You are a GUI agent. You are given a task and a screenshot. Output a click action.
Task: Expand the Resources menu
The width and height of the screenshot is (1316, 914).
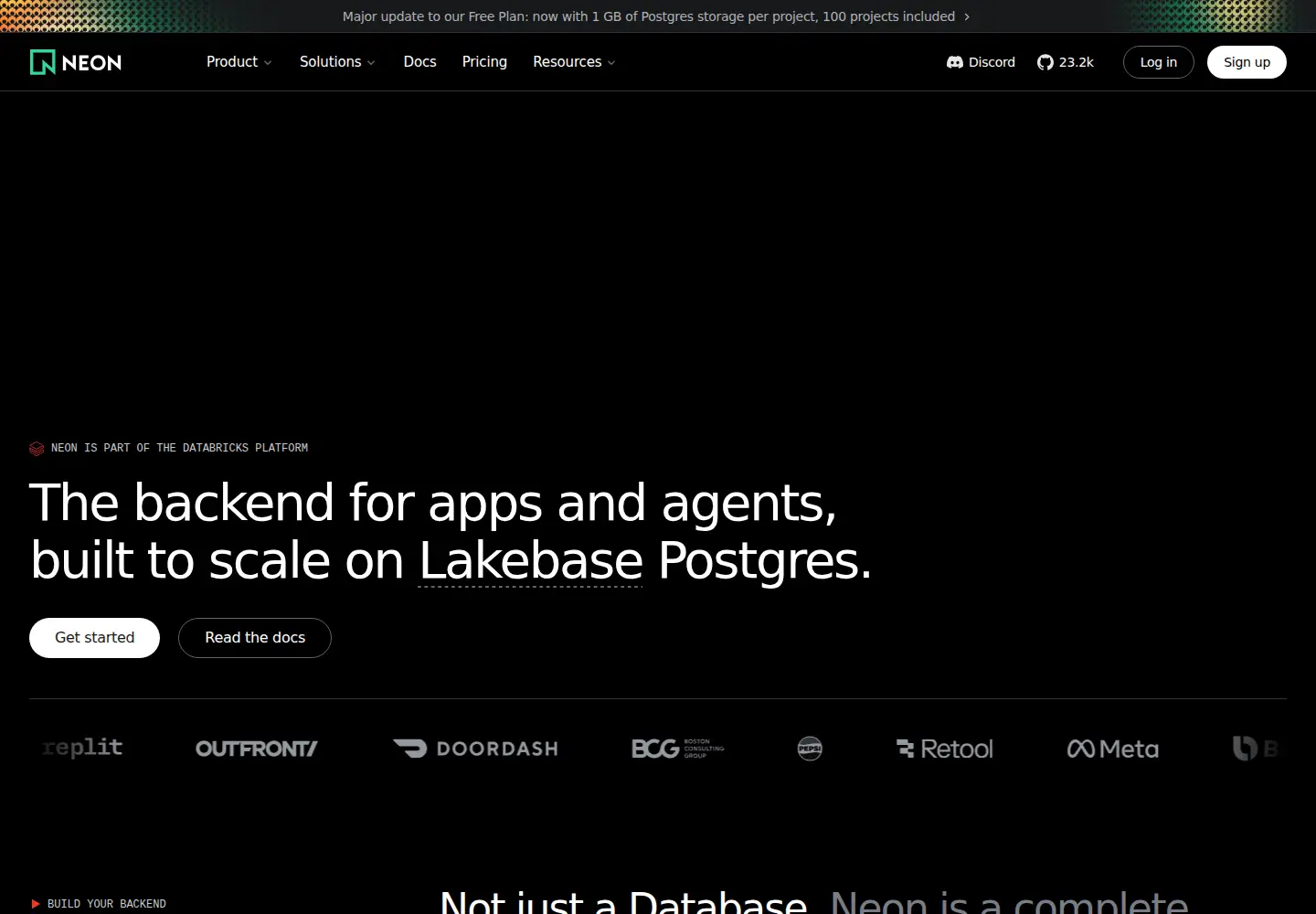click(574, 62)
